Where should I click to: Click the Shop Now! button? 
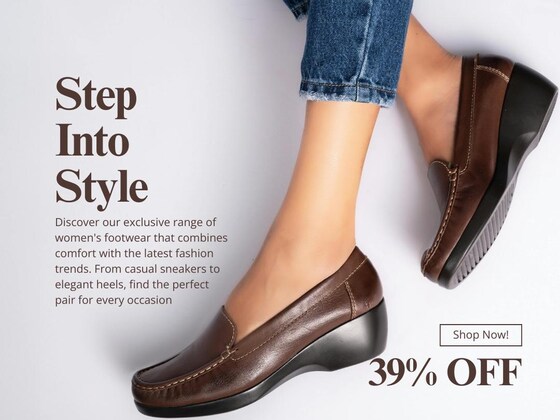(480, 335)
